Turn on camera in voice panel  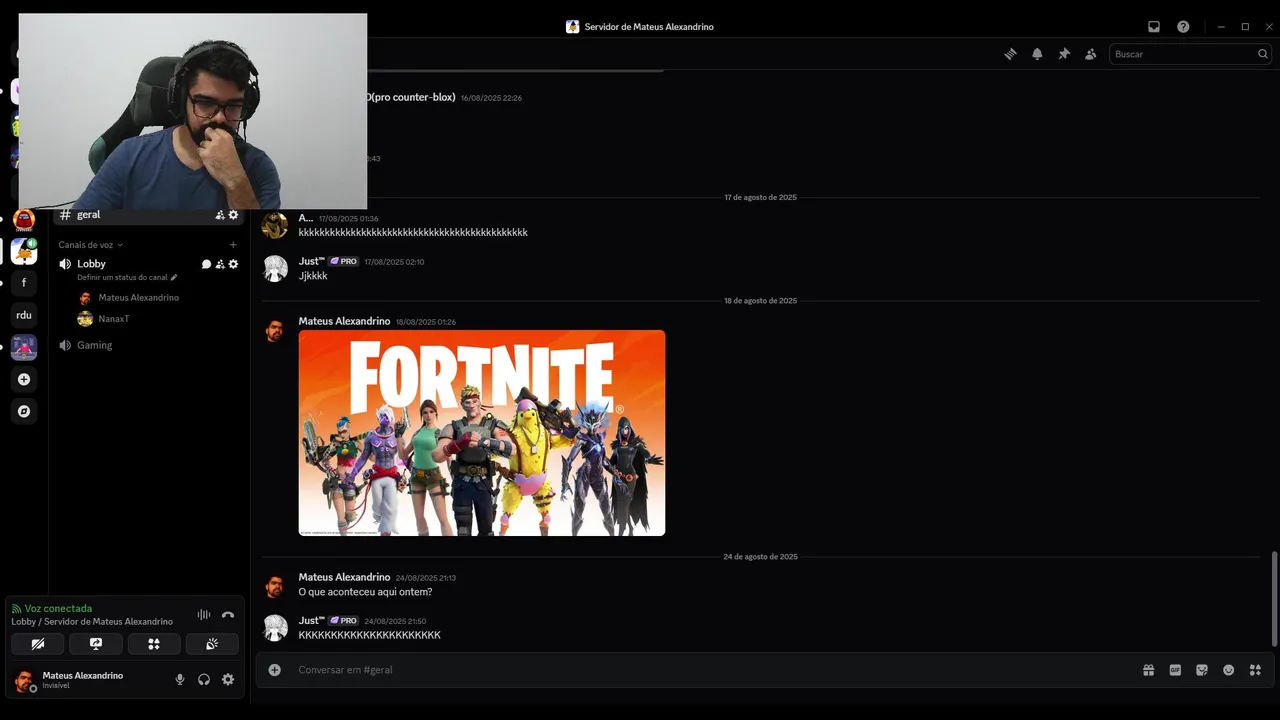click(38, 644)
